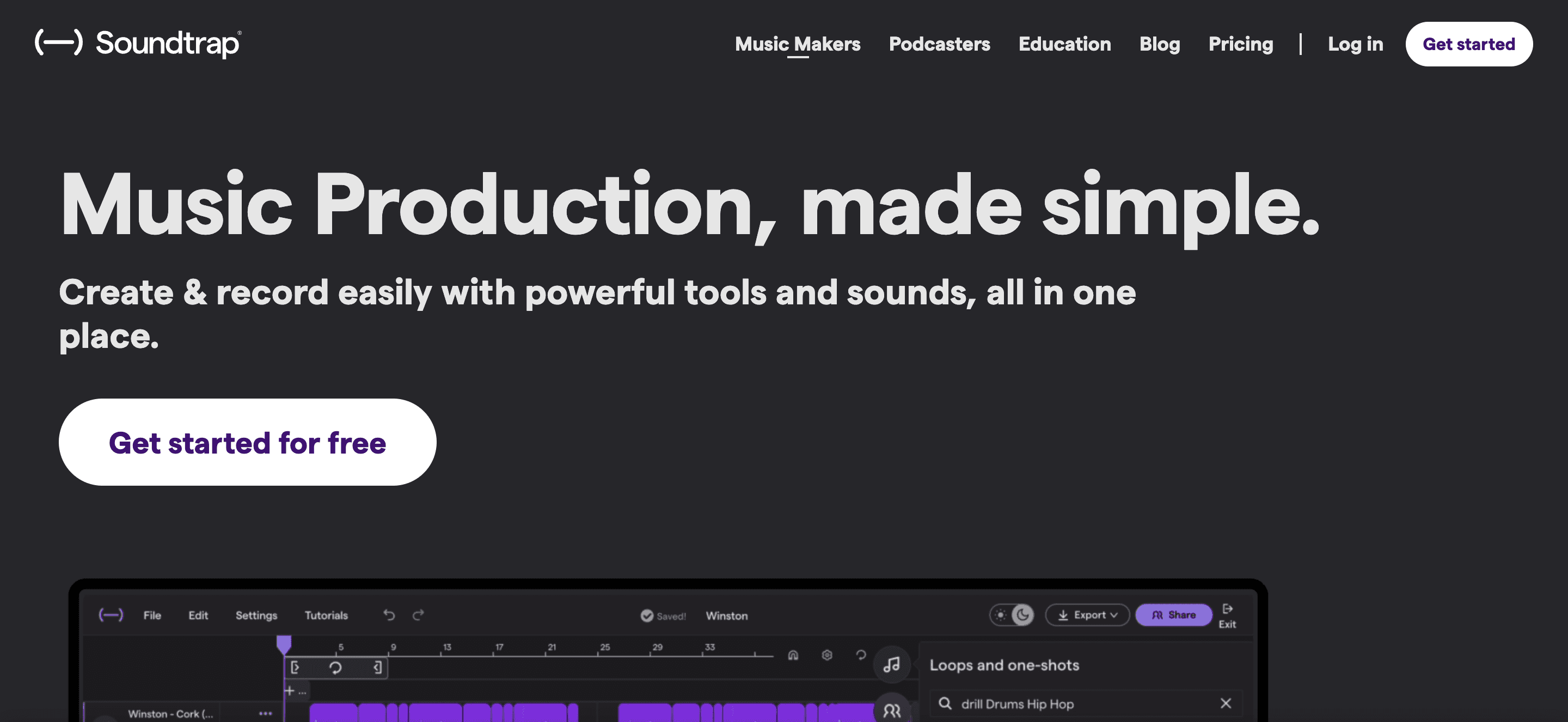Click the Get started for free button
Image resolution: width=1568 pixels, height=722 pixels.
(247, 442)
